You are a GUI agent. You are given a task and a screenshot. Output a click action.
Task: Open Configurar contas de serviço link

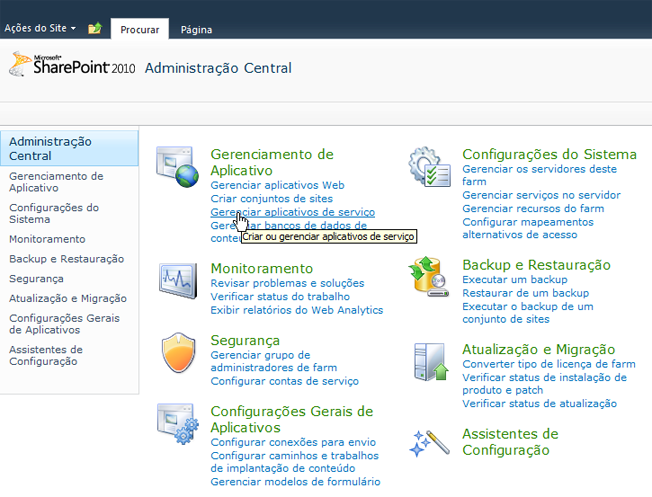(284, 381)
